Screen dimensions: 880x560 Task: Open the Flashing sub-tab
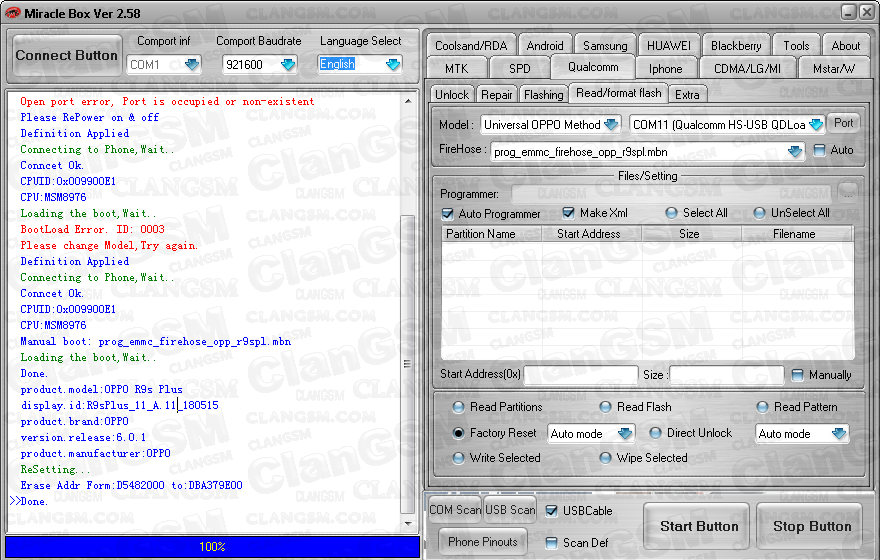pyautogui.click(x=543, y=94)
